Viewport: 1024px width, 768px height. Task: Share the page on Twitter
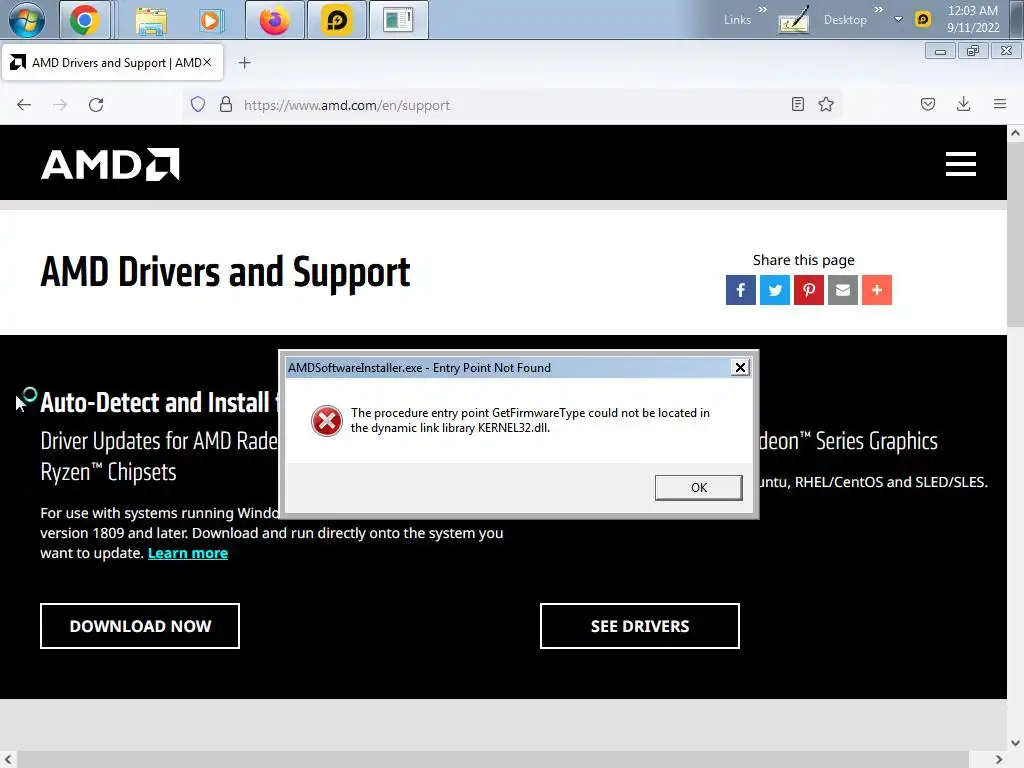click(775, 290)
